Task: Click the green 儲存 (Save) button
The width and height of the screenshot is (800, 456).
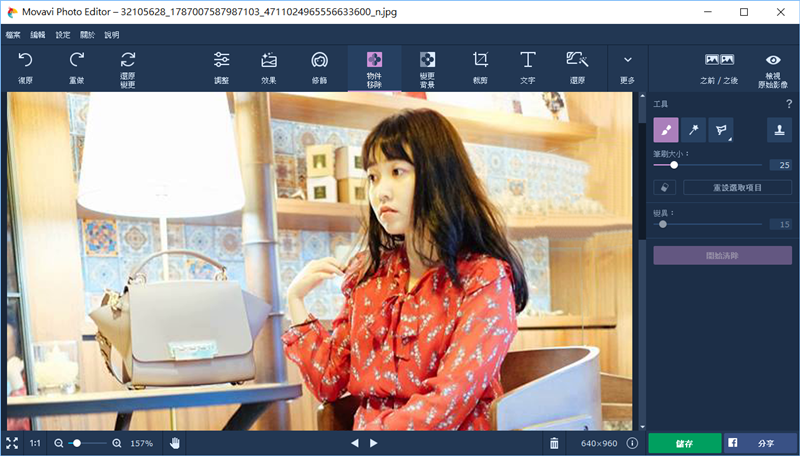Action: coord(683,443)
